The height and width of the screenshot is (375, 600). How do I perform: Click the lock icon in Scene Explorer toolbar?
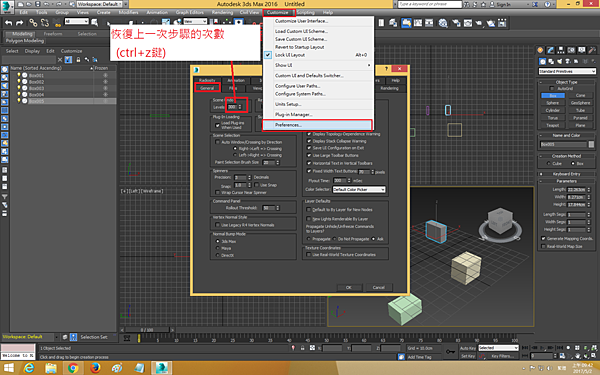click(x=78, y=60)
